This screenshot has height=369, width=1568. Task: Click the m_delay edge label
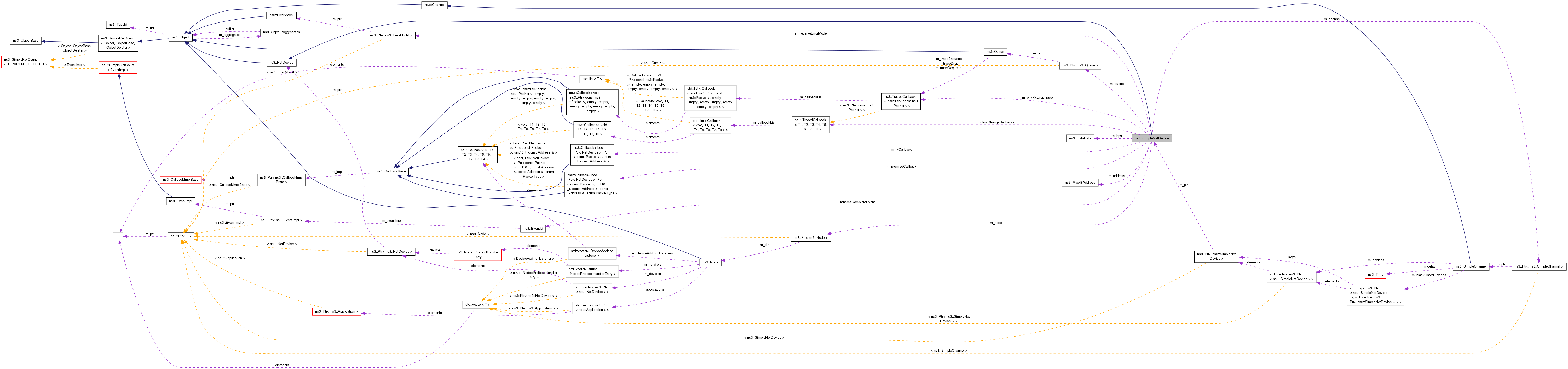(1429, 266)
